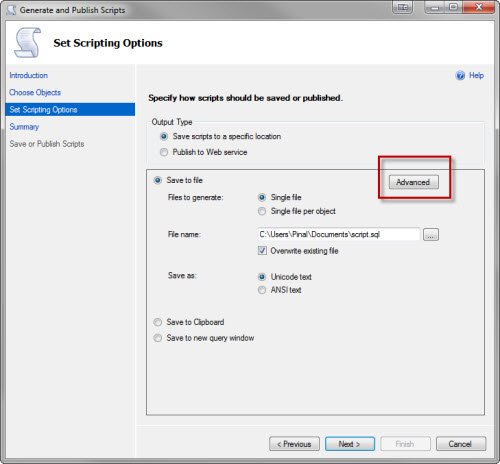
Task: Click the Help question mark icon
Action: pyautogui.click(x=460, y=76)
